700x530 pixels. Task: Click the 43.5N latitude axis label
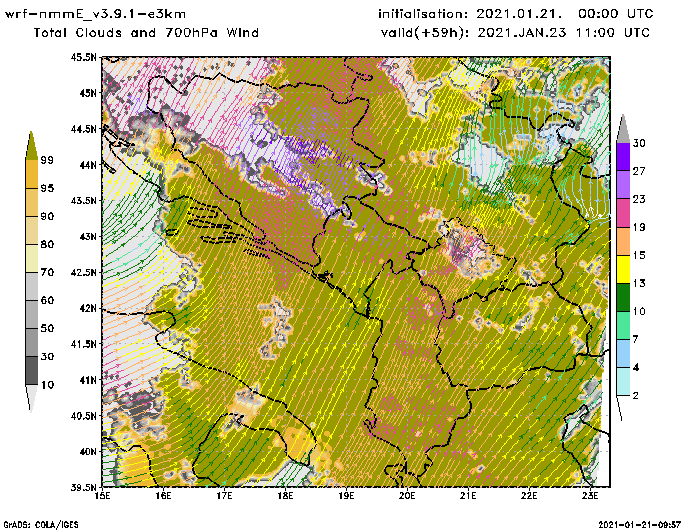coord(83,200)
